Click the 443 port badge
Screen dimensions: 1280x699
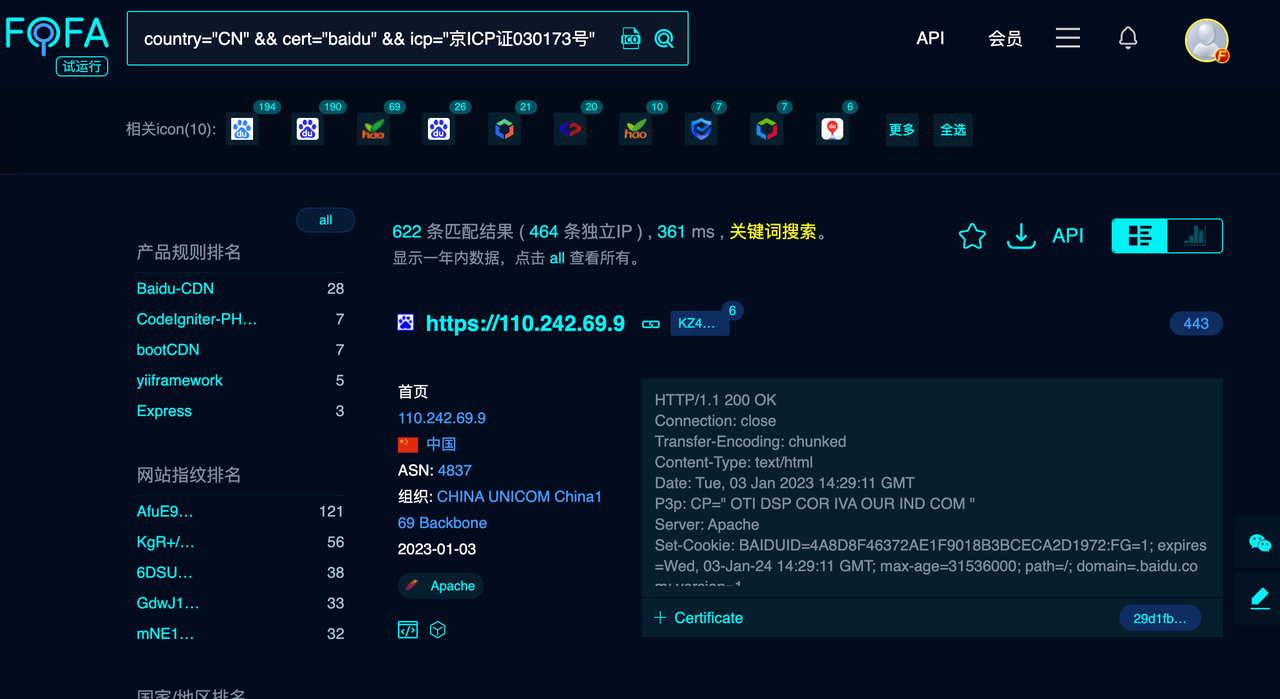point(1196,323)
